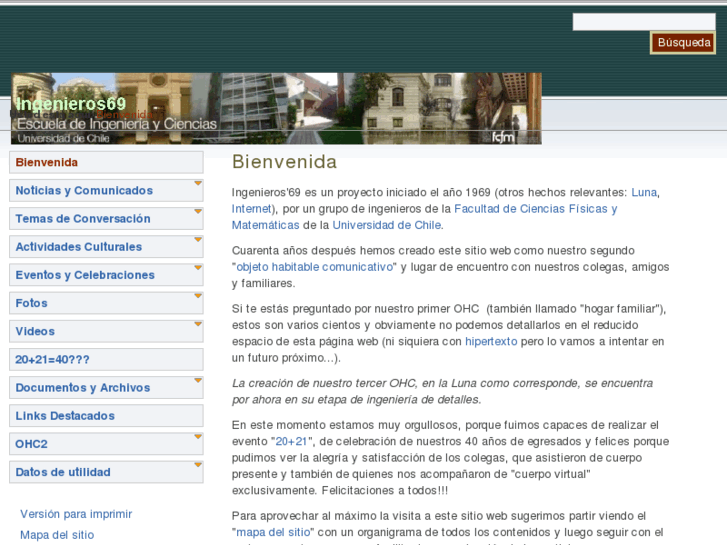This screenshot has width=727, height=545.
Task: Open Datos de utilidad menu item
Action: (106, 472)
